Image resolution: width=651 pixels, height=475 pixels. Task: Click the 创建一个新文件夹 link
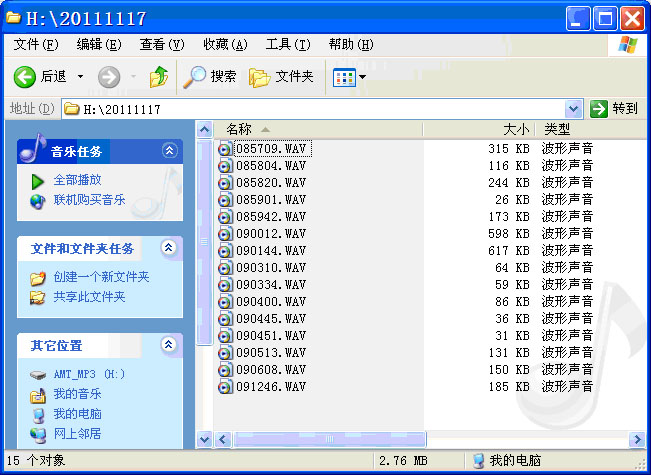pos(101,277)
